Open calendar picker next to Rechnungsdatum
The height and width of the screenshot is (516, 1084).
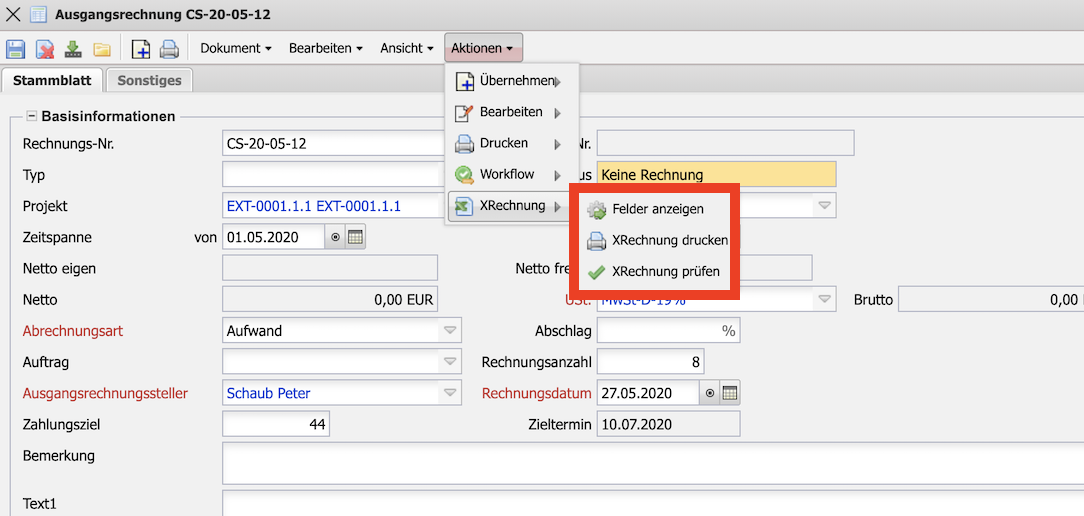coord(730,393)
